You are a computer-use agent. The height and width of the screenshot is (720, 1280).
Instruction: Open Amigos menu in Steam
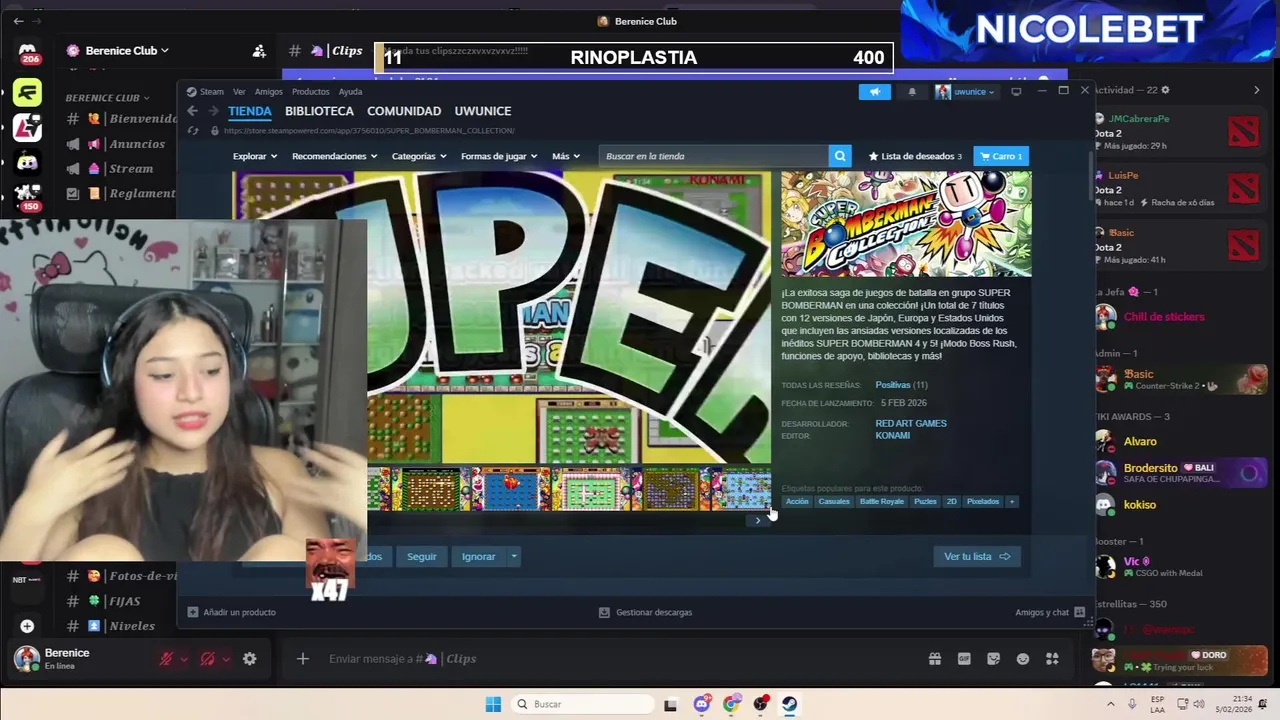coord(268,91)
